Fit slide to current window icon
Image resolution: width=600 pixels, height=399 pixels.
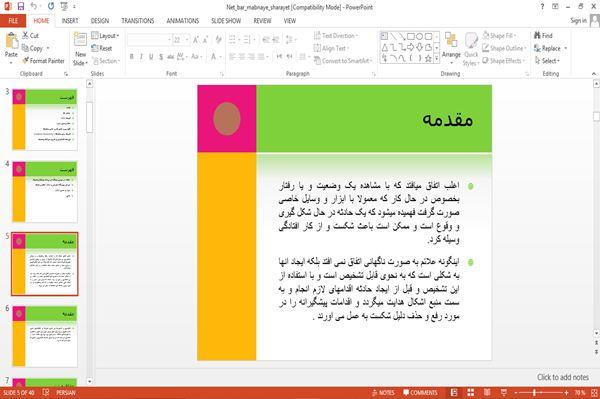point(594,392)
